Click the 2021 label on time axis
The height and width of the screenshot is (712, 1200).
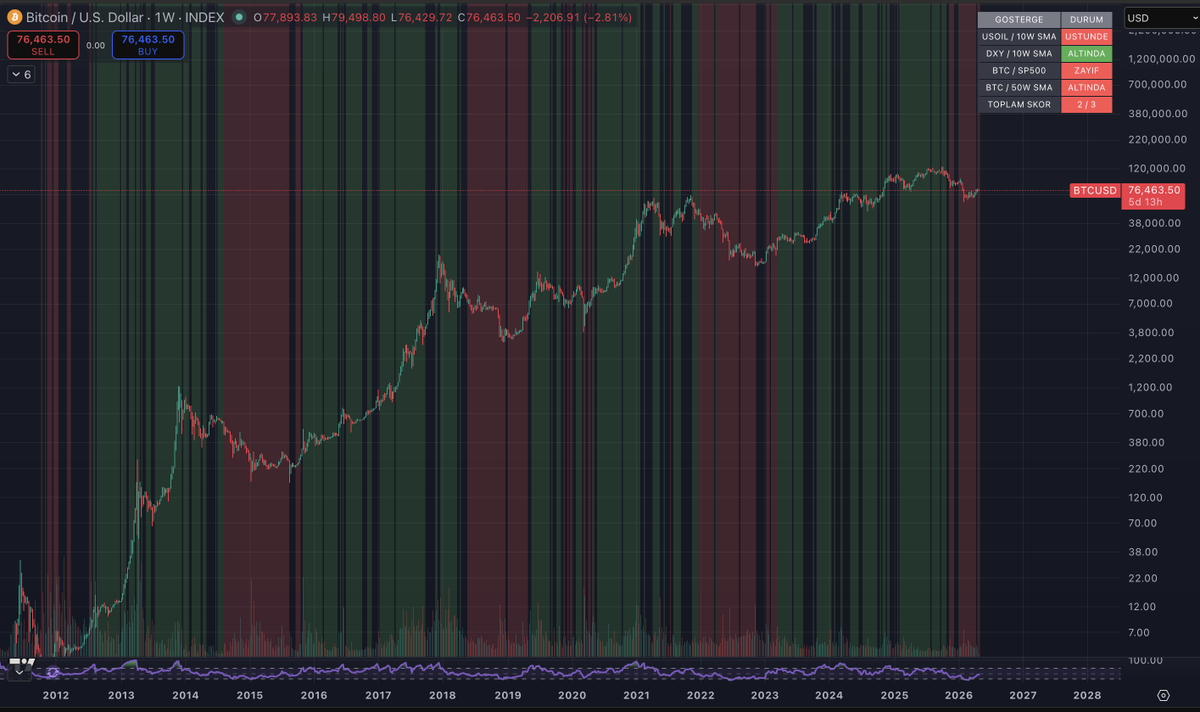(x=636, y=695)
